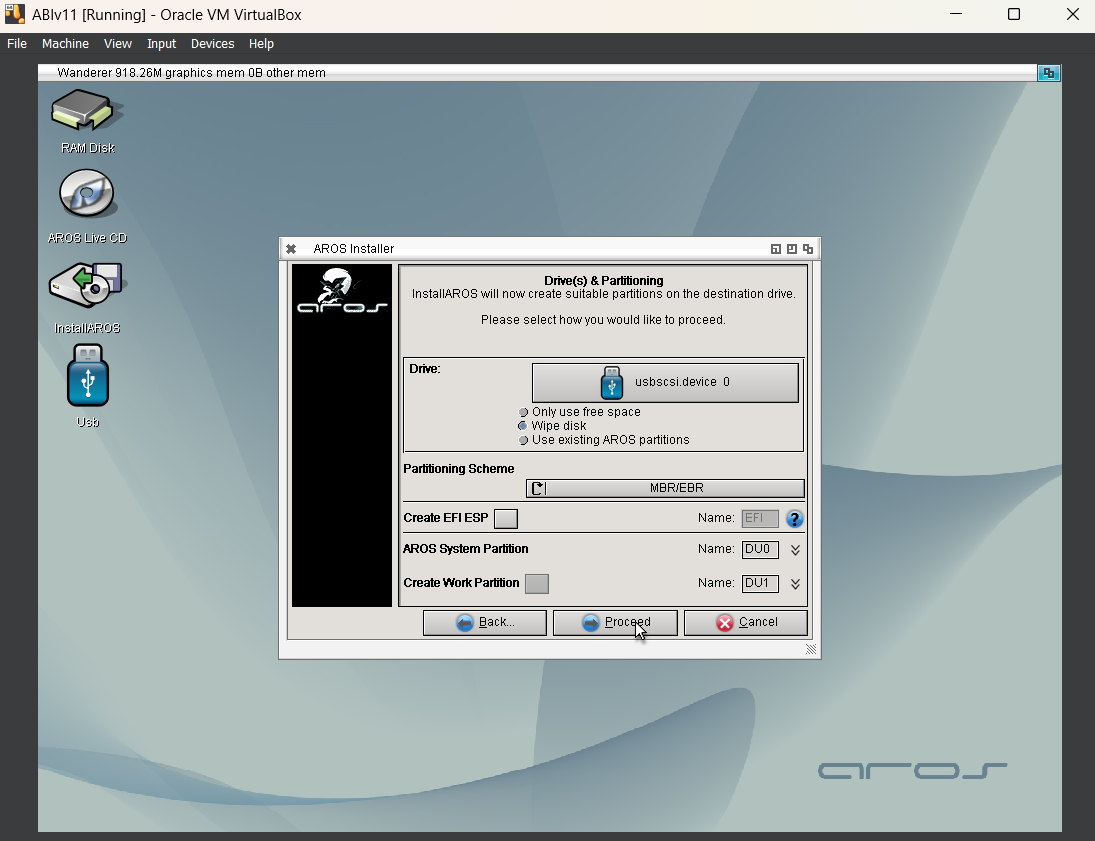Open the VirtualBox View menu
Image resolution: width=1095 pixels, height=841 pixels.
117,43
